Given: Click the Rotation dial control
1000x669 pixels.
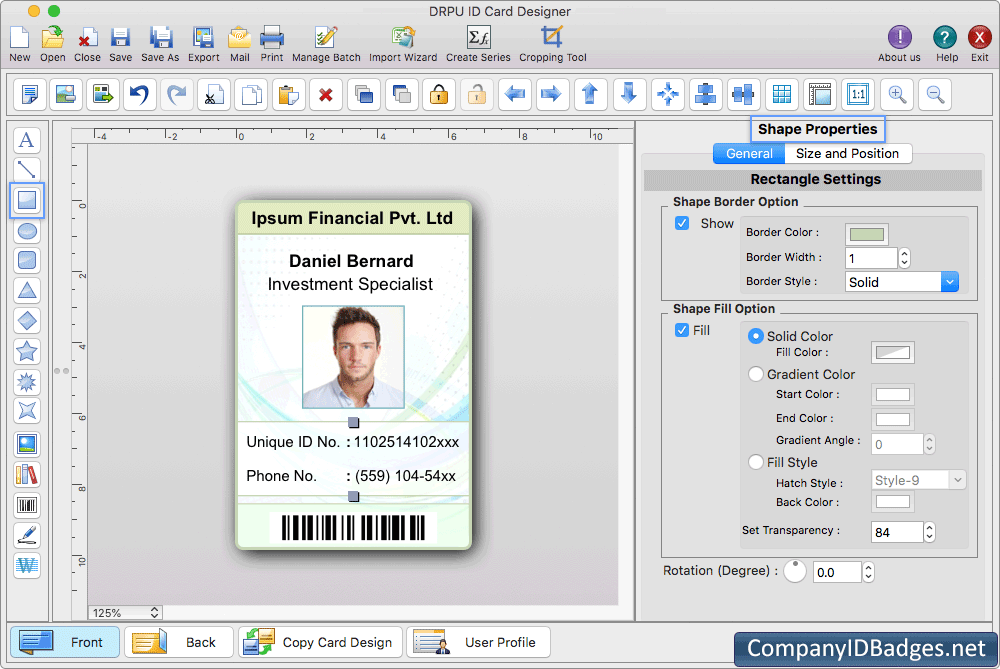Looking at the screenshot, I should 795,571.
